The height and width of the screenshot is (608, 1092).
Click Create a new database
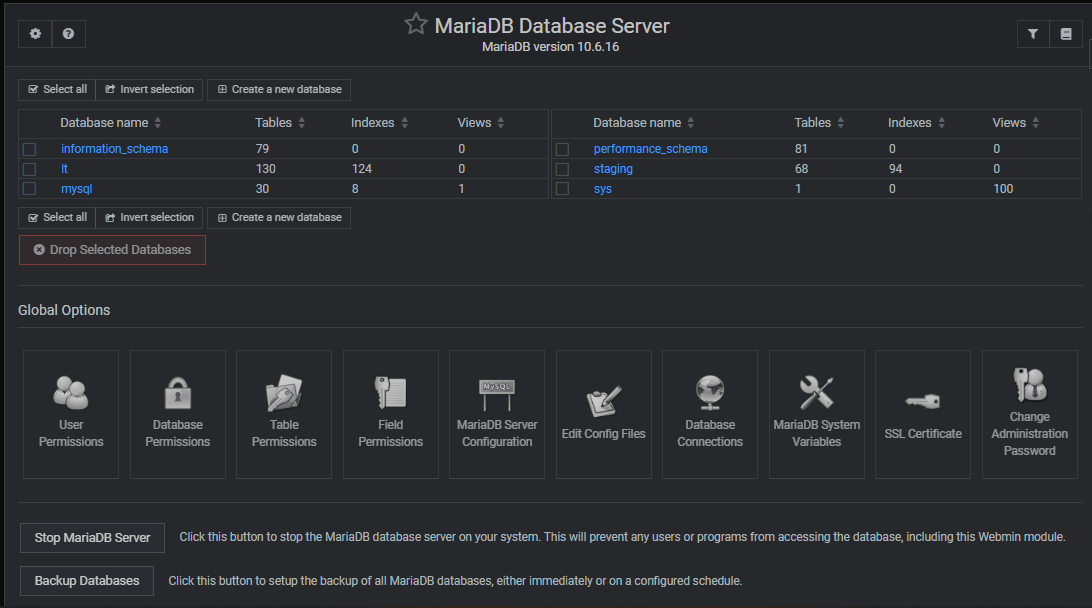279,89
